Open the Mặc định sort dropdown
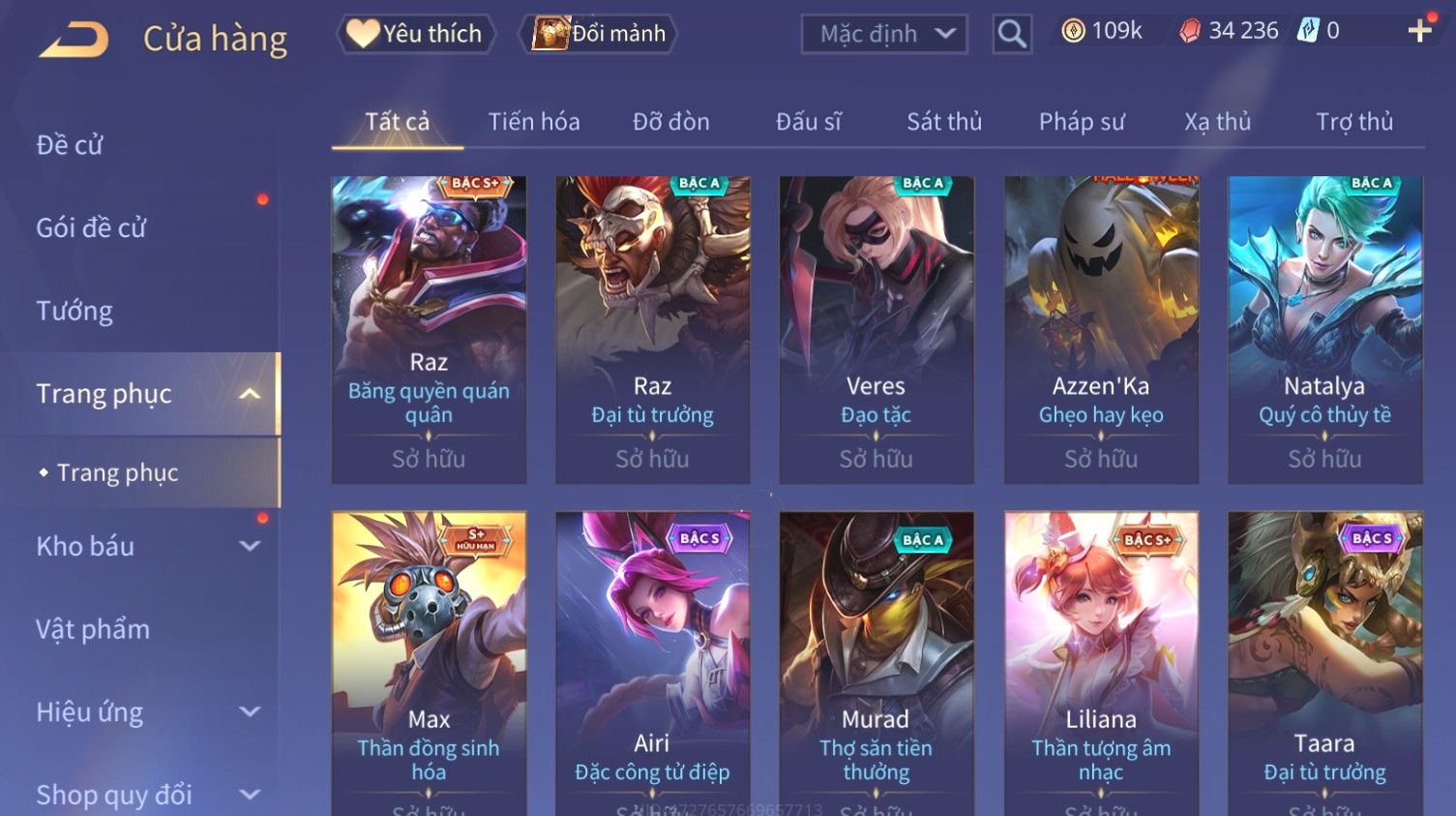The height and width of the screenshot is (816, 1456). (884, 34)
